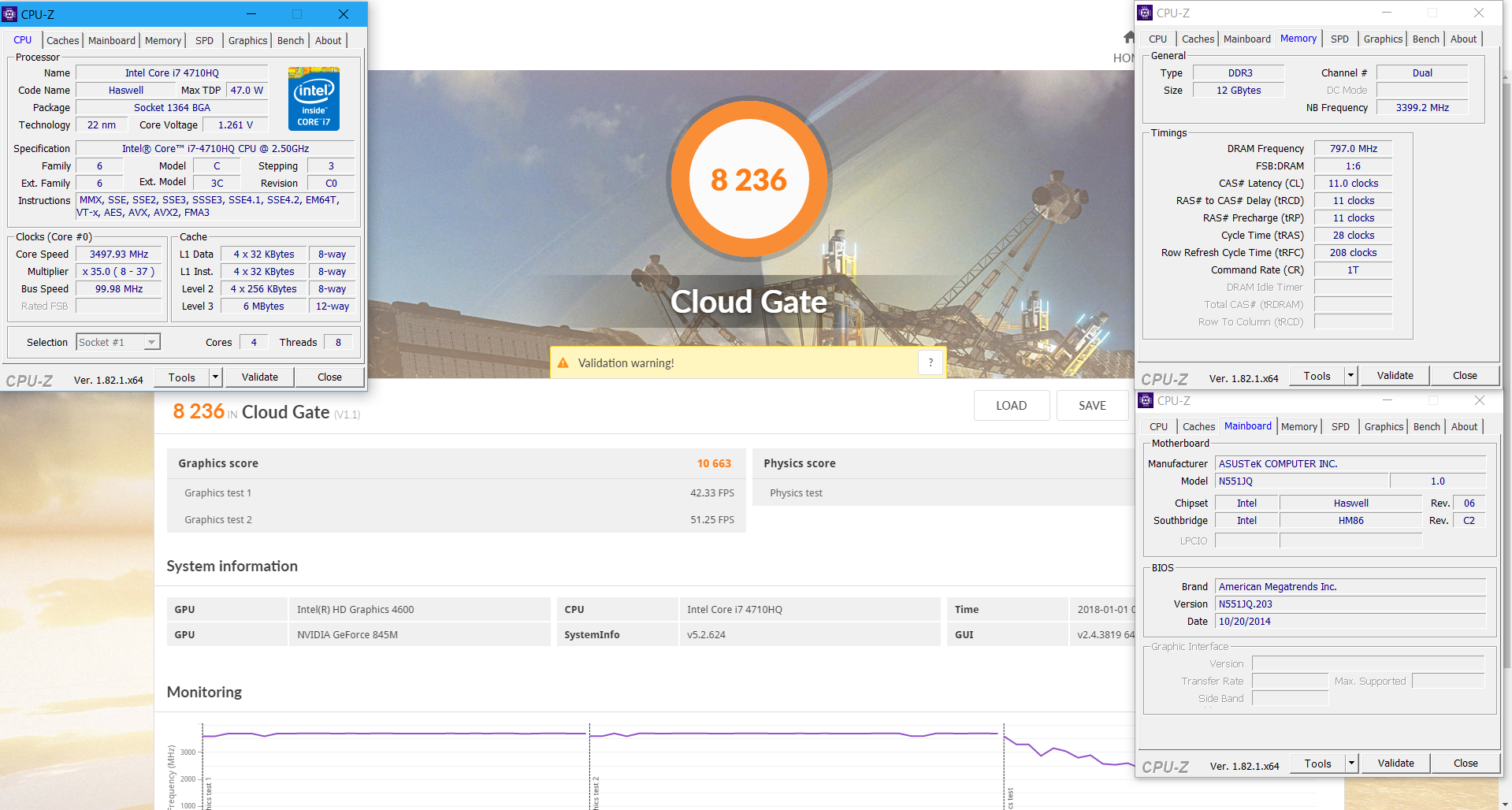Viewport: 1512px width, 810px height.
Task: Click Validate in the left CPU-Z window
Action: click(x=259, y=377)
